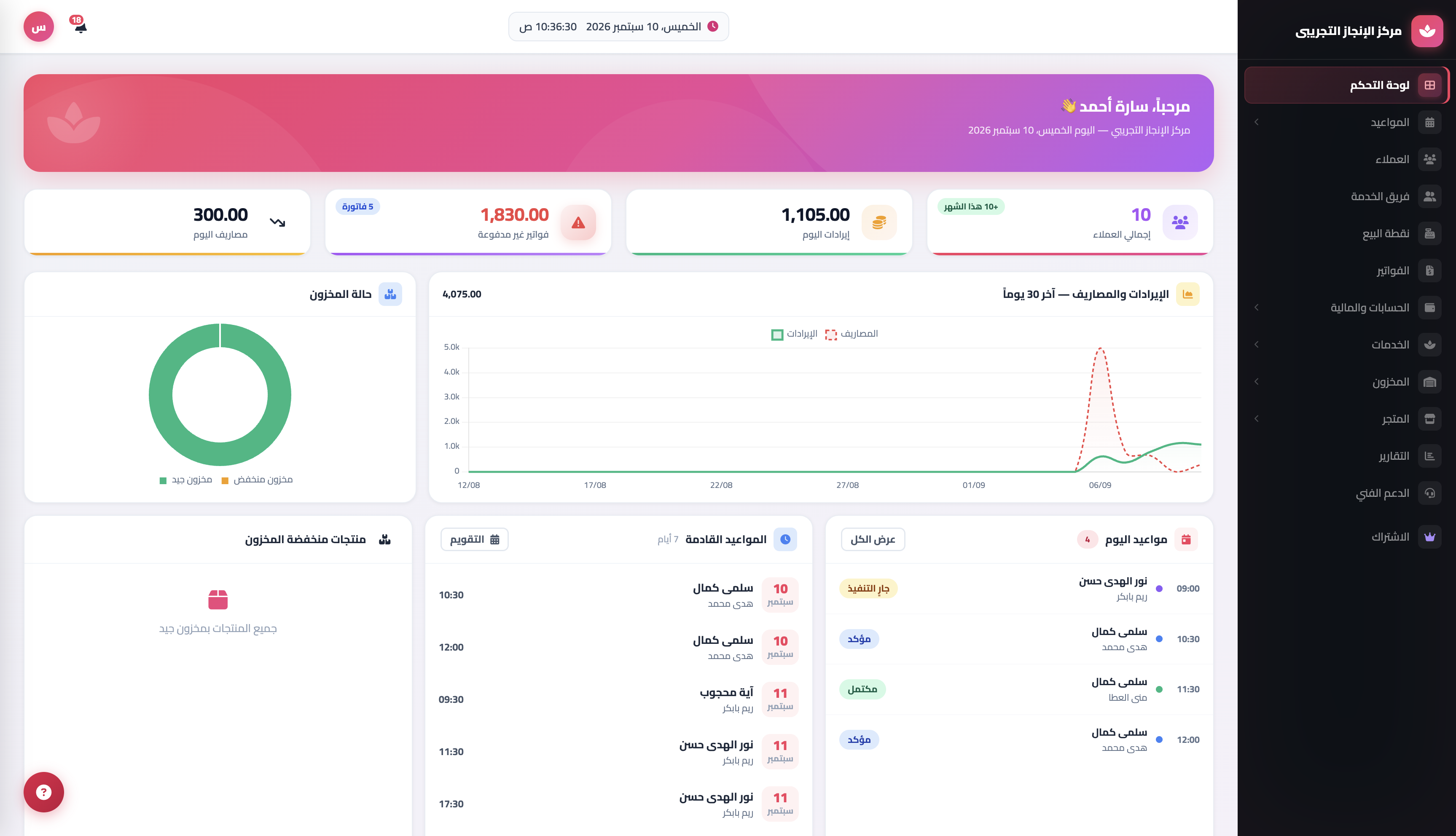The image size is (1456, 836).
Task: Toggle the الإيرادات series in chart legend
Action: [x=794, y=334]
